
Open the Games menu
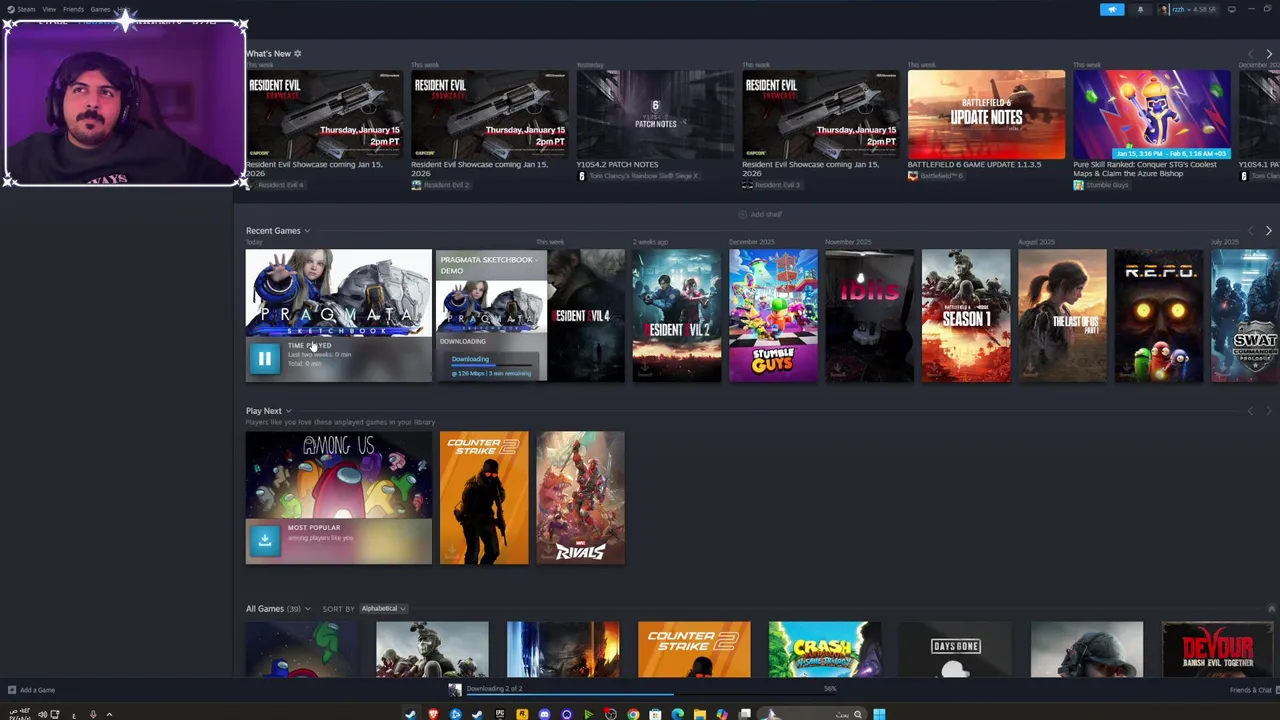point(100,9)
